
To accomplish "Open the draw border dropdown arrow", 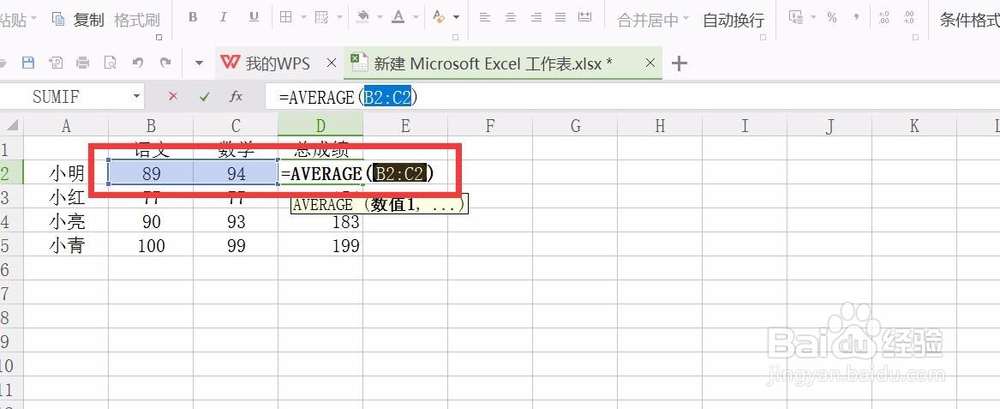I will 339,18.
